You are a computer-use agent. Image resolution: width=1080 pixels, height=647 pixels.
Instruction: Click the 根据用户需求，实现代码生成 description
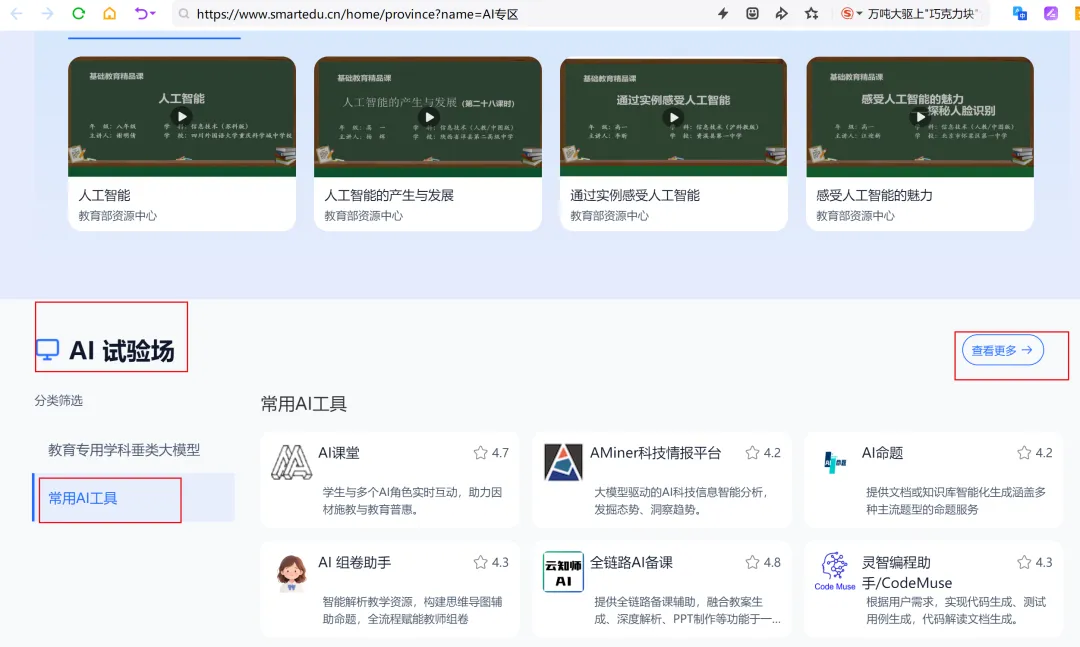tap(956, 610)
